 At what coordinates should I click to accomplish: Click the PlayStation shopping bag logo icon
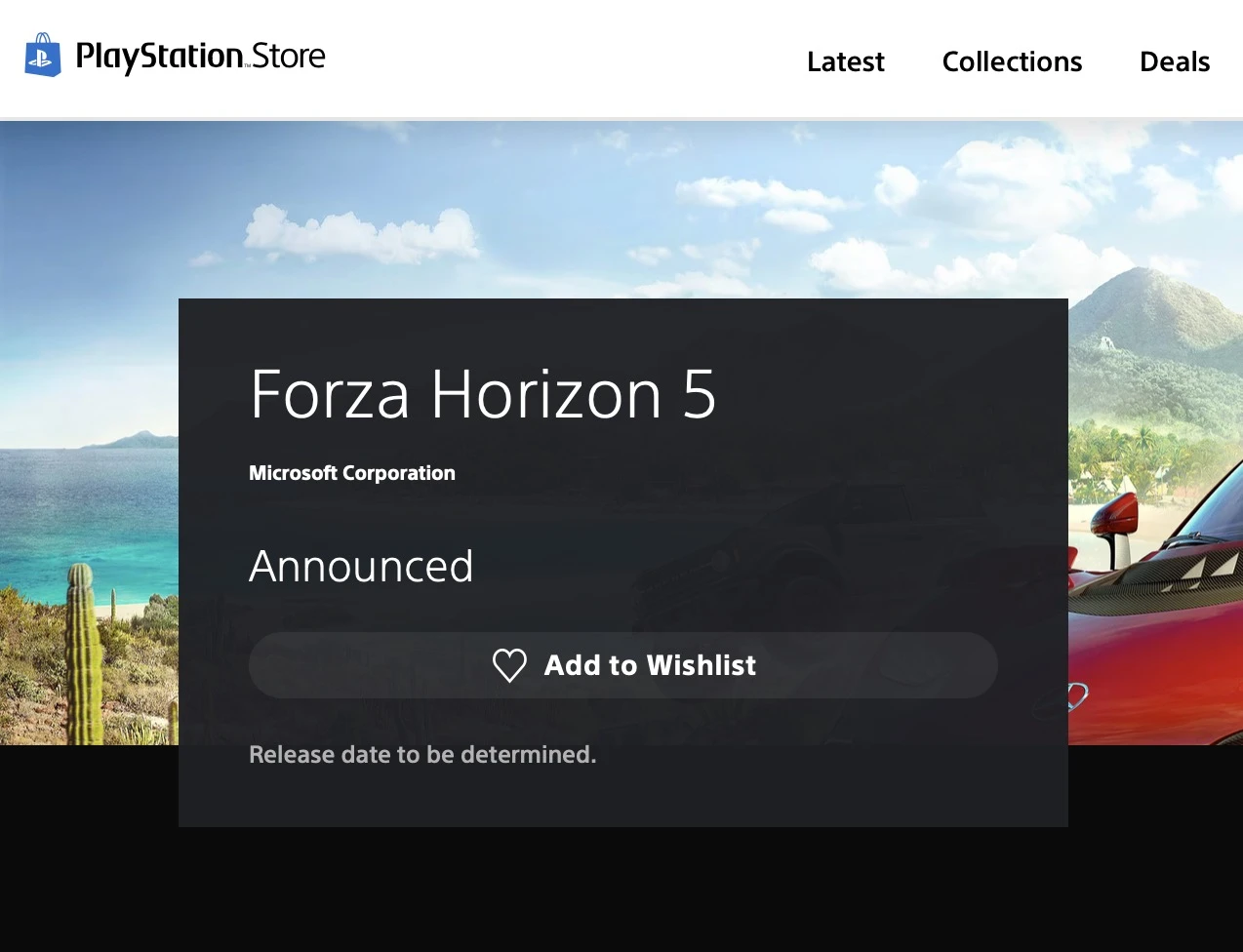click(43, 56)
